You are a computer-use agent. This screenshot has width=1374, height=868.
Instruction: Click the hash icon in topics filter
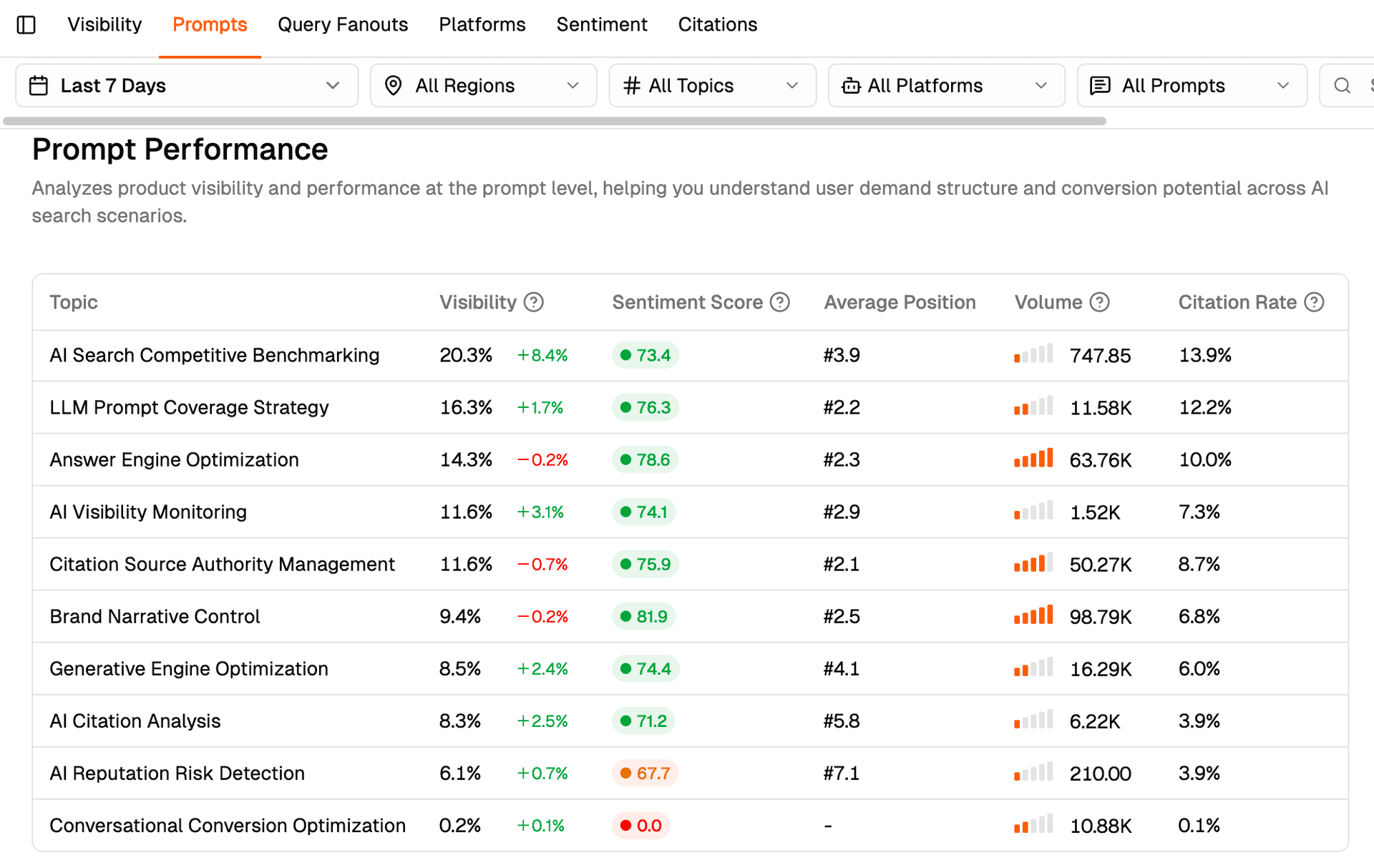(x=631, y=86)
